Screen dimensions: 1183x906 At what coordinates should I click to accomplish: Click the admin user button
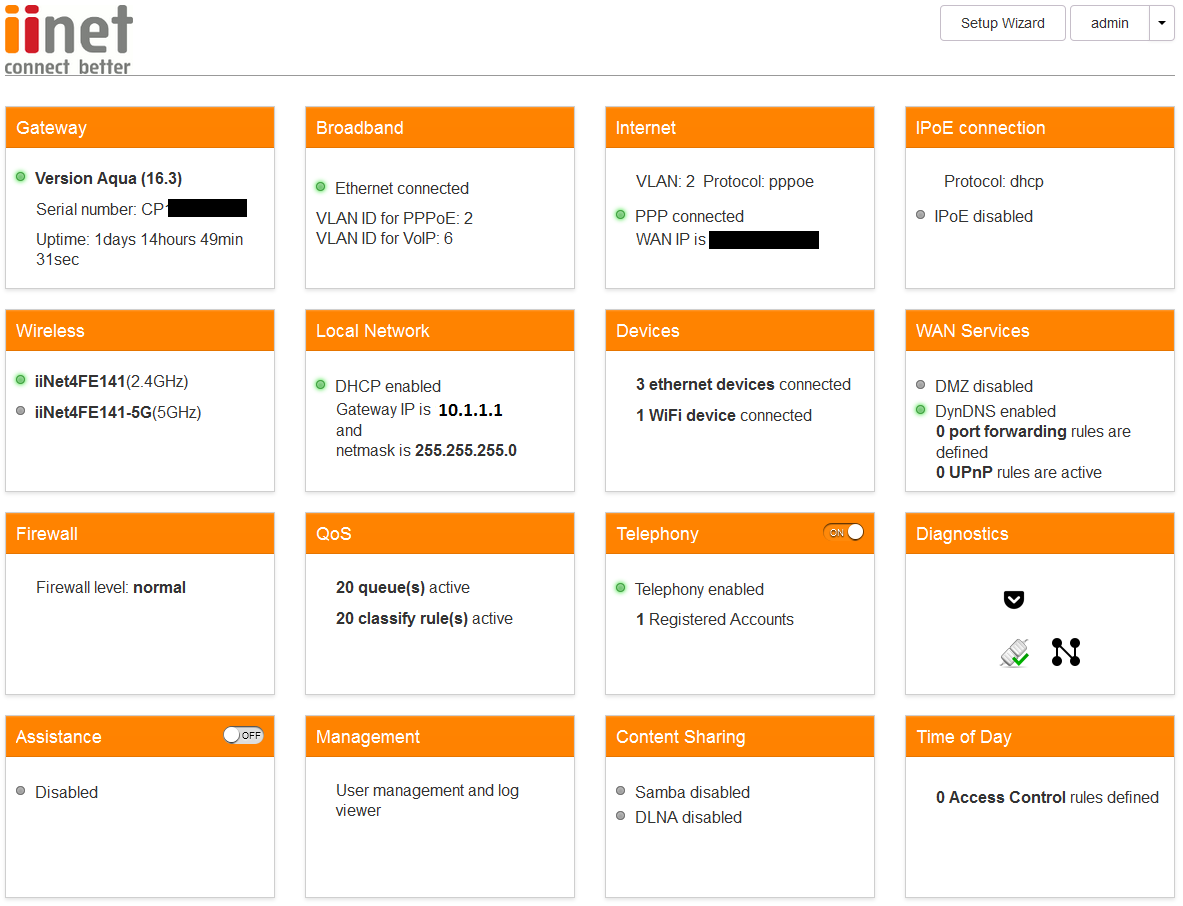click(1110, 23)
